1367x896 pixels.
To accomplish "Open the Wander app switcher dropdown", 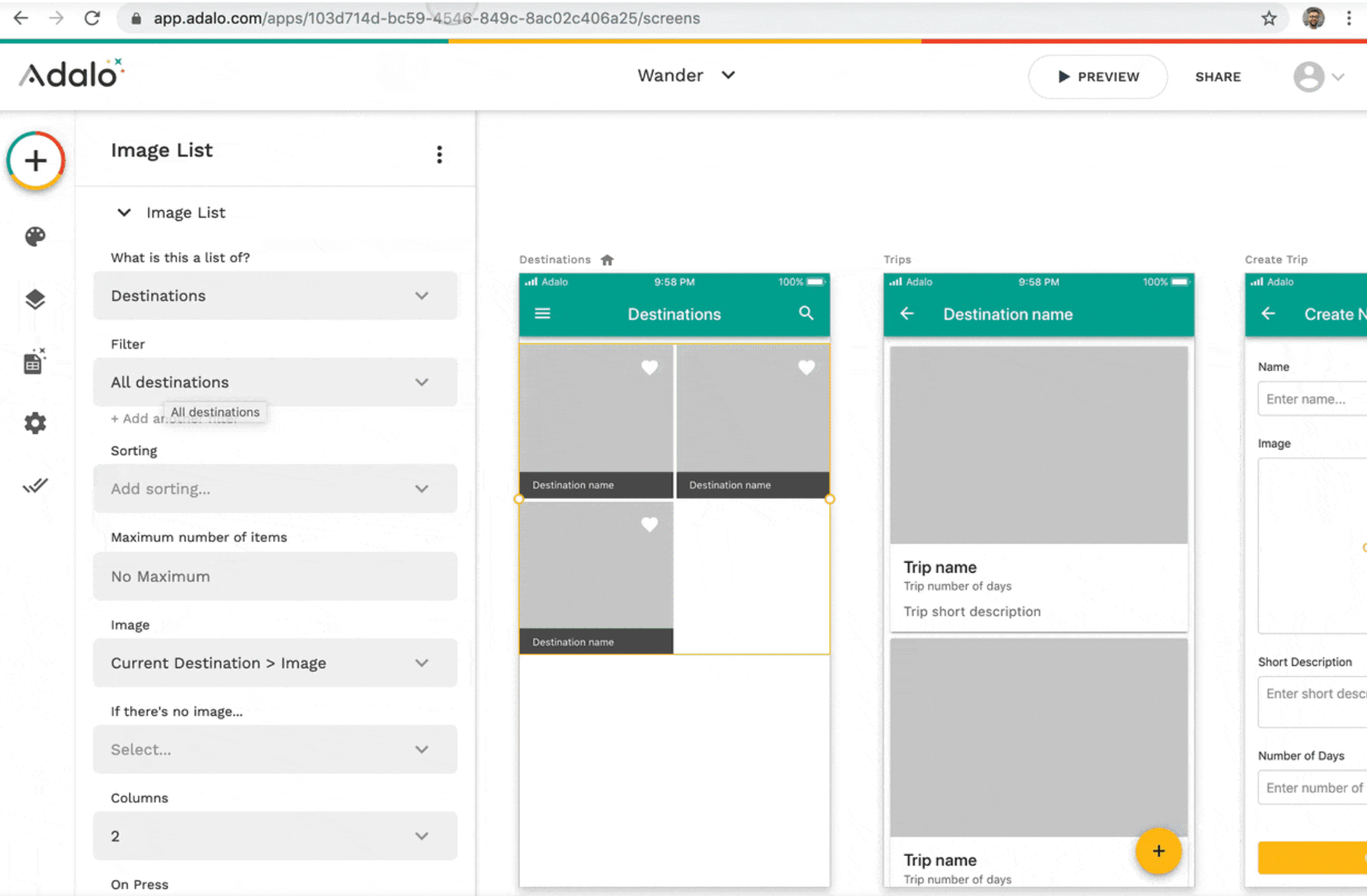I will pos(687,75).
